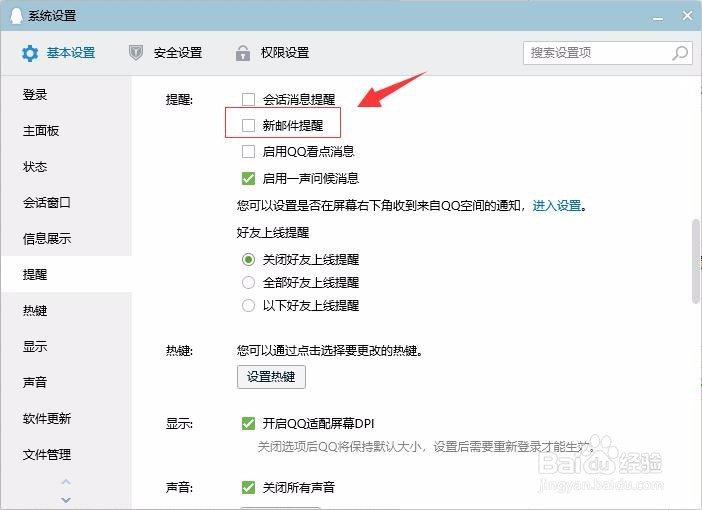Click the sidebar down chevron arrow
This screenshot has height=510, width=702.
[x=66, y=500]
